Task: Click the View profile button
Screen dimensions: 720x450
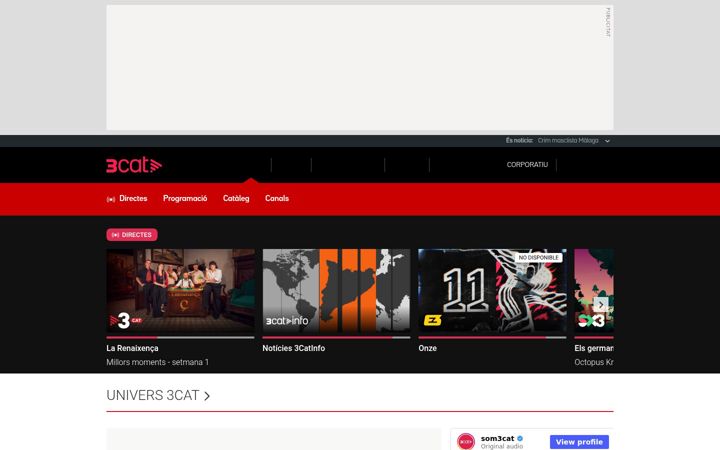Action: [x=579, y=442]
